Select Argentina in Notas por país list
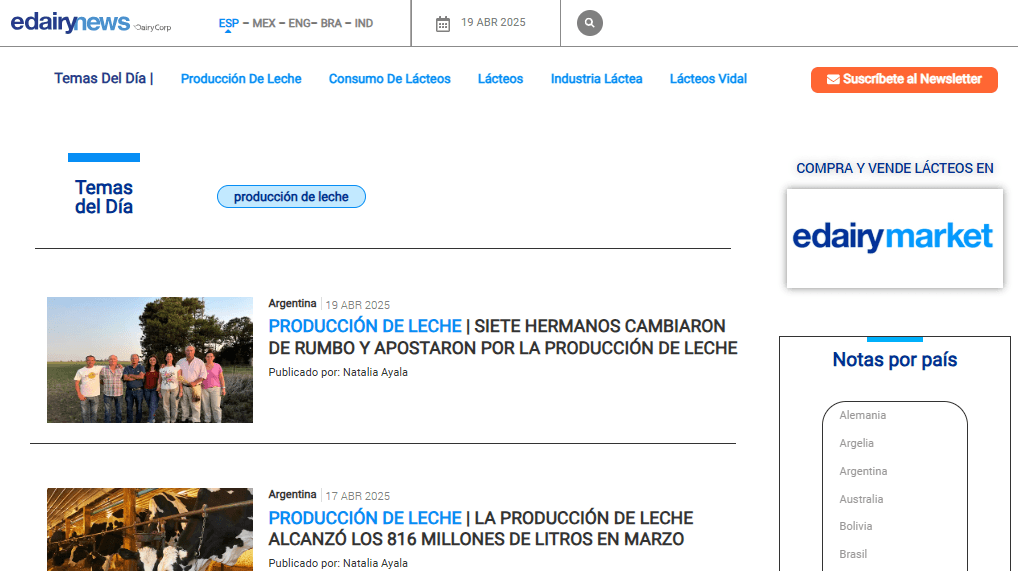Viewport: 1018px width, 571px height. [863, 471]
